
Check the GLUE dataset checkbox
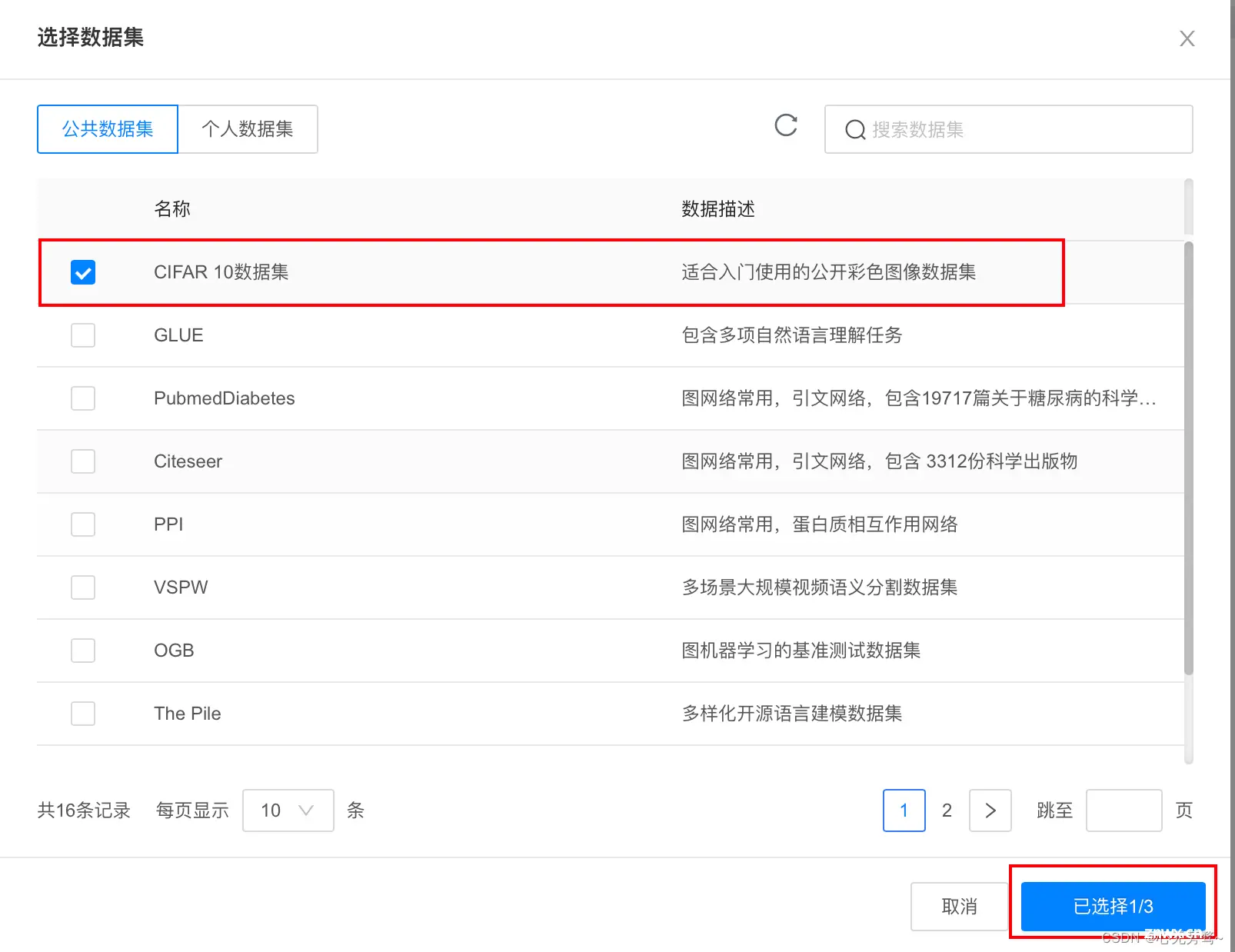[x=83, y=335]
